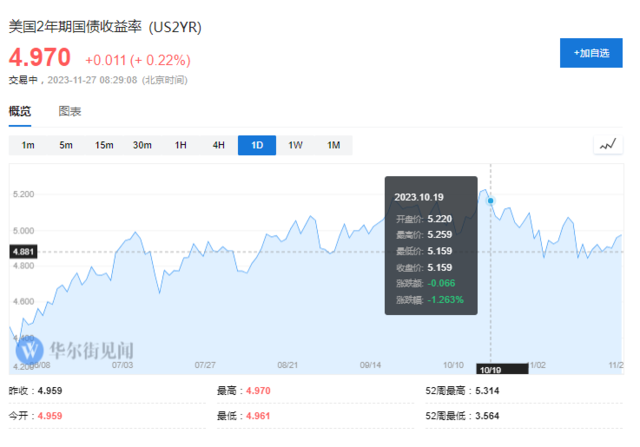
Task: Select the 1m interval
Action: coord(28,145)
